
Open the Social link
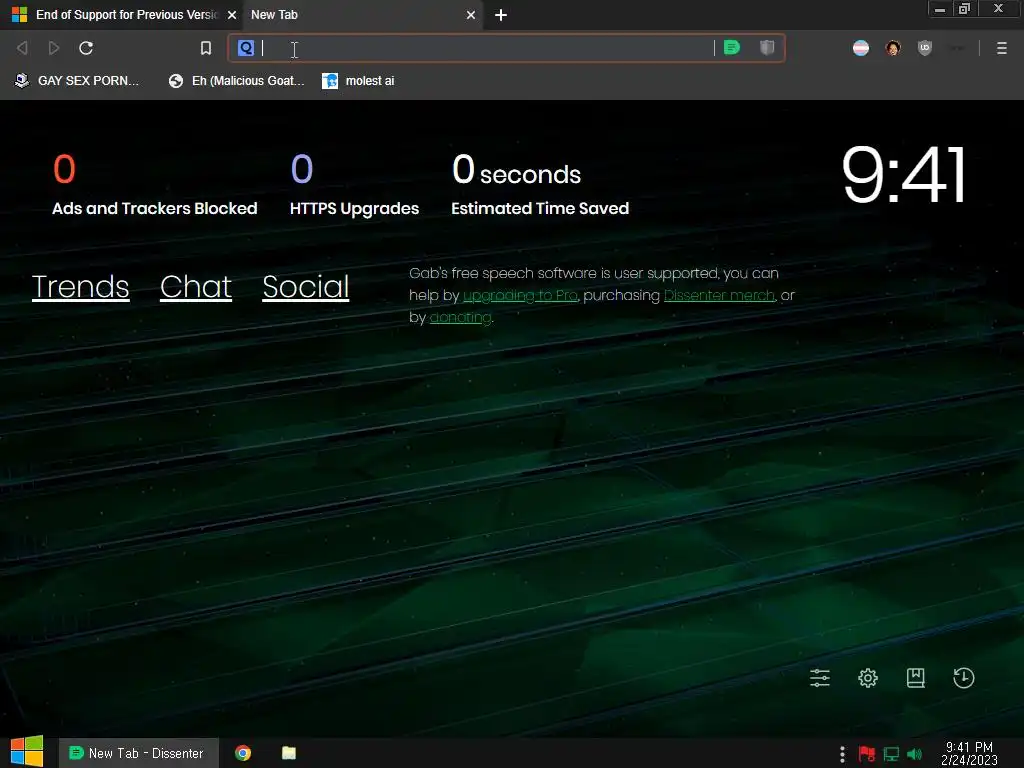click(x=306, y=287)
